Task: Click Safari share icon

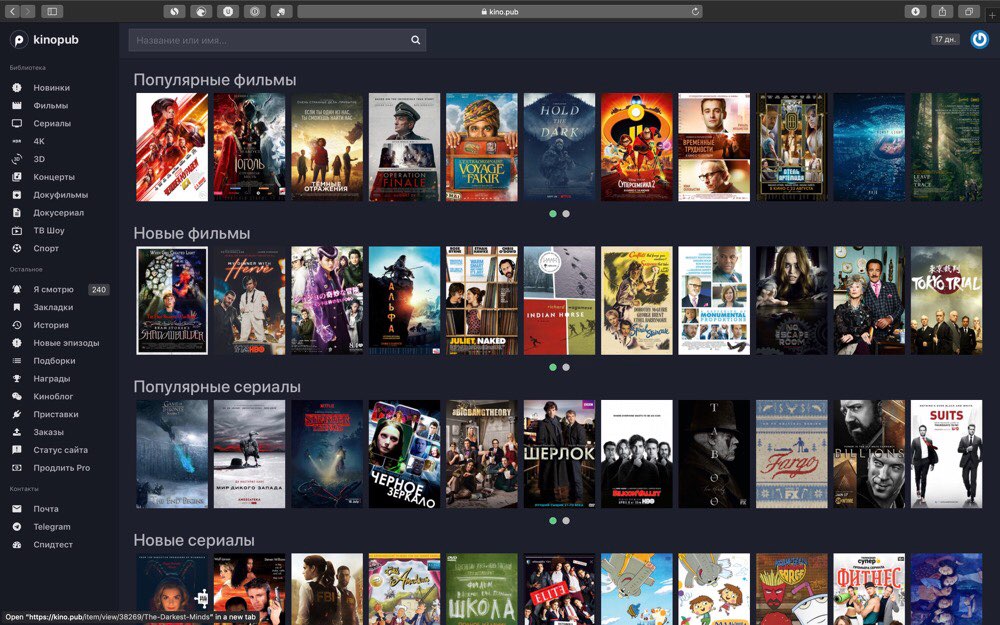Action: point(942,11)
